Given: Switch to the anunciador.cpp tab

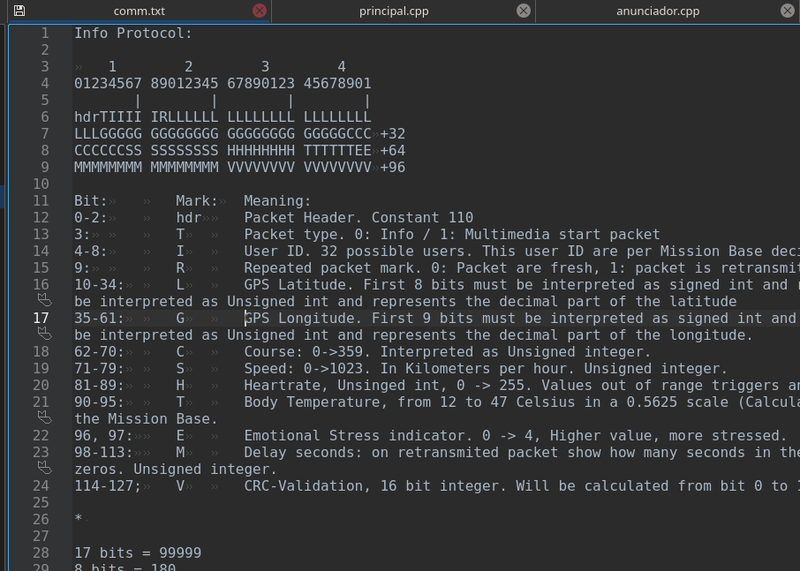Looking at the screenshot, I should tap(658, 11).
